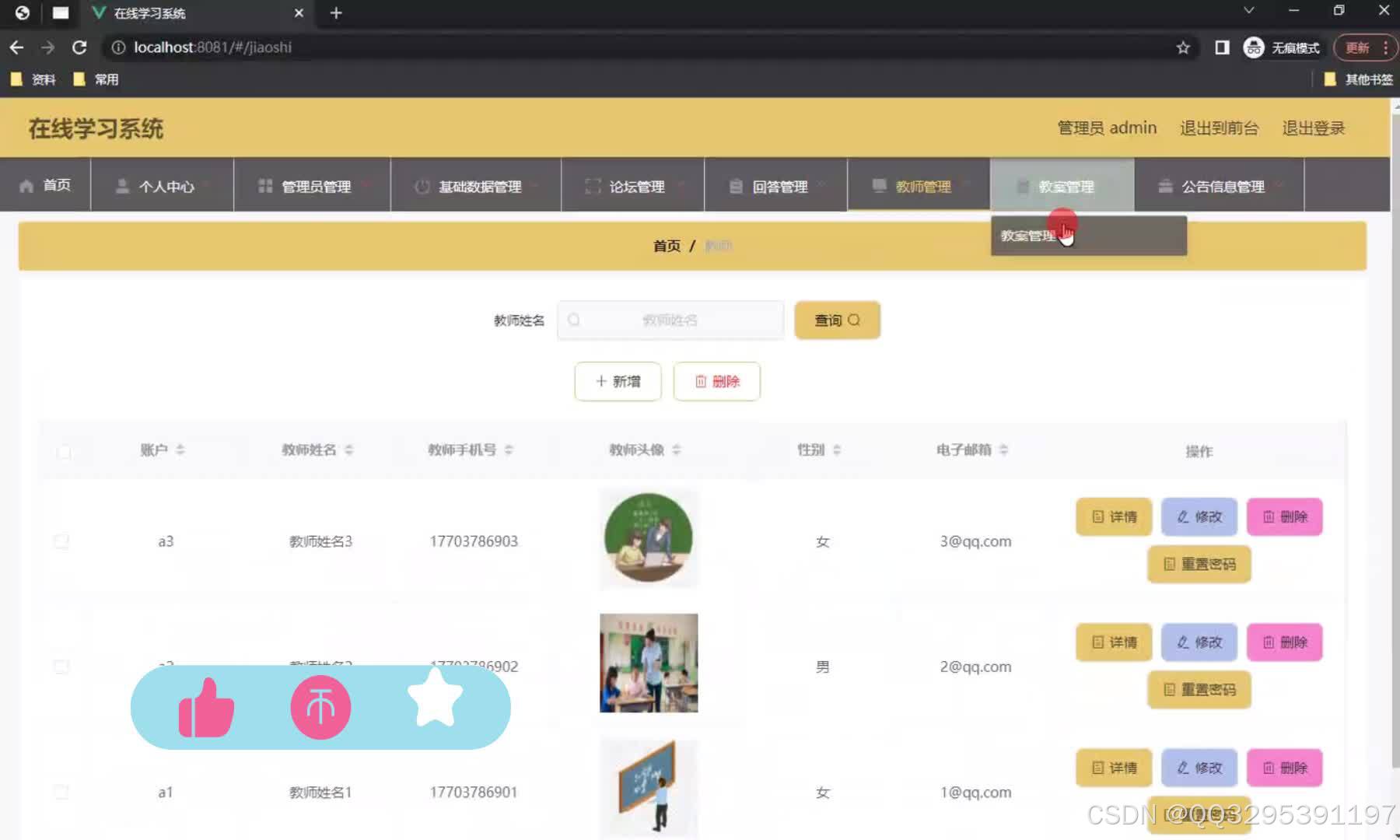The image size is (1400, 840).
Task: Check the row checkbox for a3
Action: (x=61, y=541)
